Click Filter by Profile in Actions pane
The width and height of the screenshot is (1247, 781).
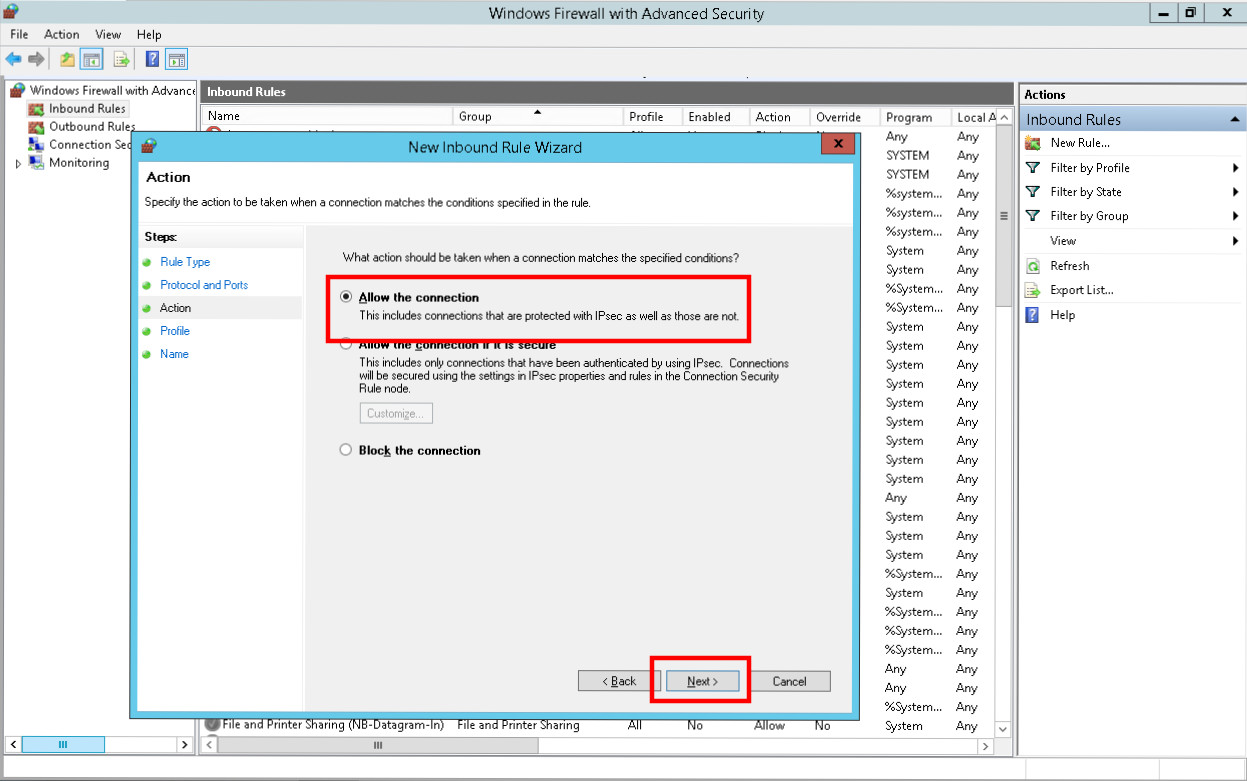point(1090,168)
